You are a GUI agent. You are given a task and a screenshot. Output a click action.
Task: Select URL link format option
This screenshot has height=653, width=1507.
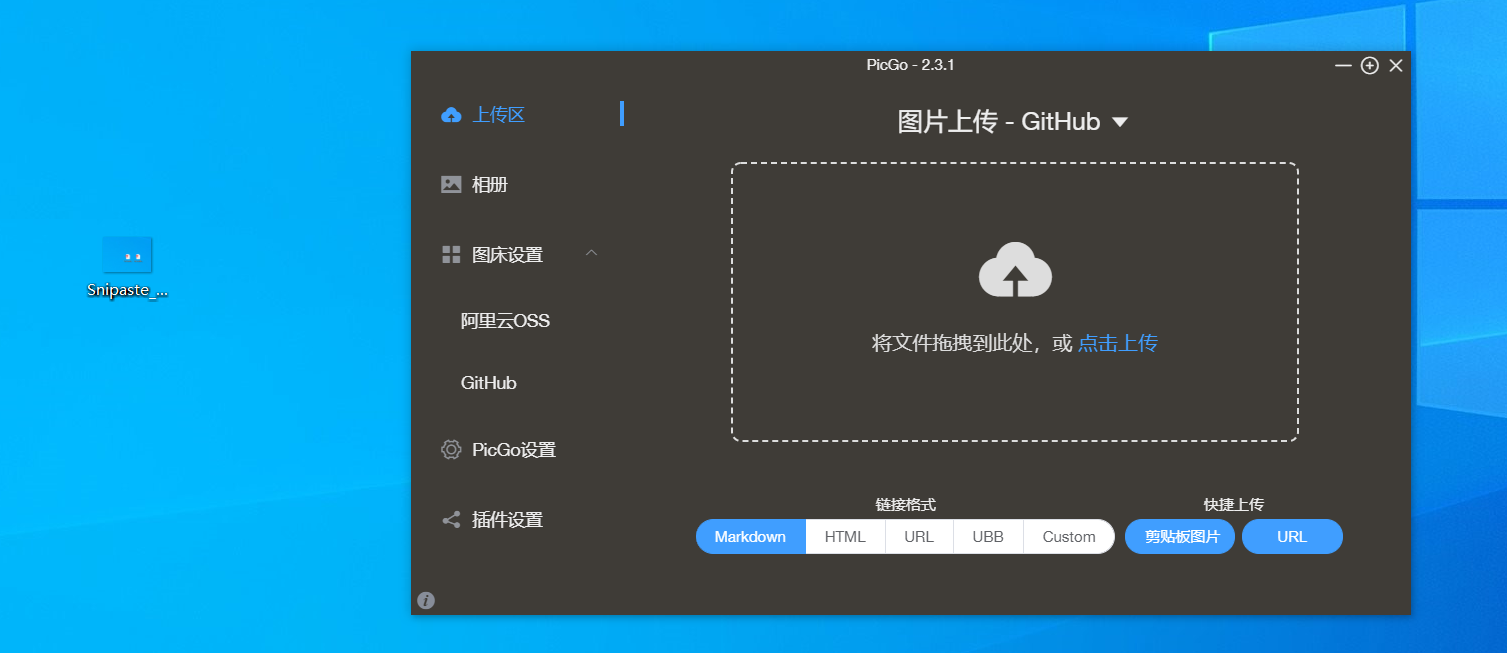919,537
